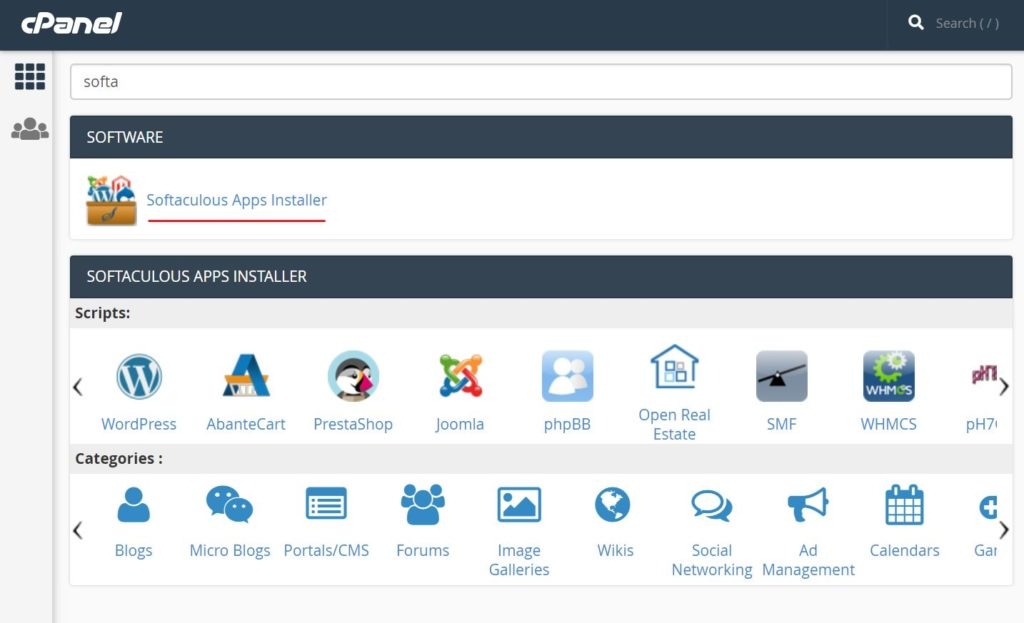Open the AbanteCart script icon

(x=246, y=375)
